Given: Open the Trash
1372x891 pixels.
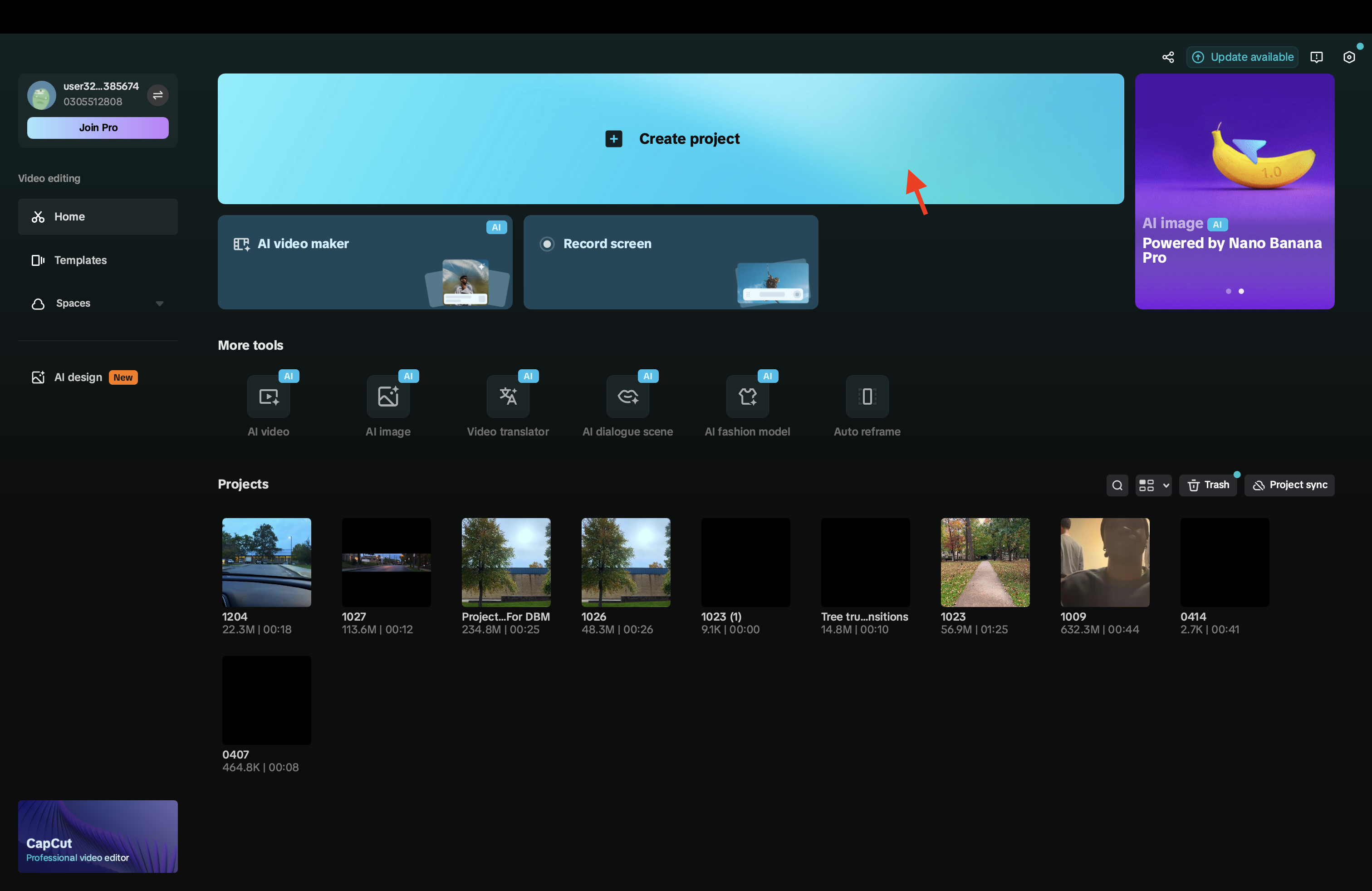Looking at the screenshot, I should tap(1208, 485).
